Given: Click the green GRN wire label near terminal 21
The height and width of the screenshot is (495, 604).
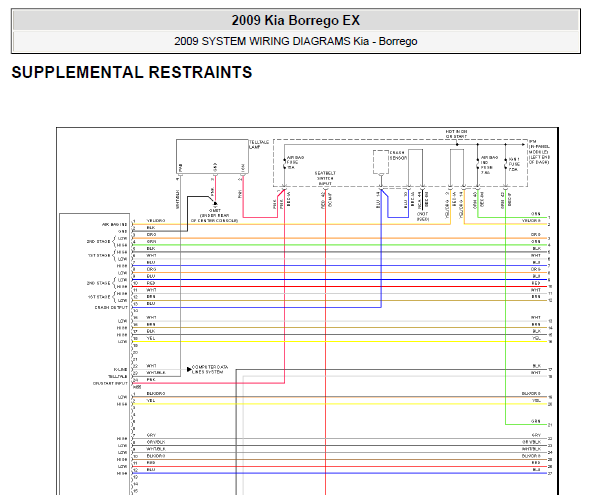Looking at the screenshot, I should point(536,421).
